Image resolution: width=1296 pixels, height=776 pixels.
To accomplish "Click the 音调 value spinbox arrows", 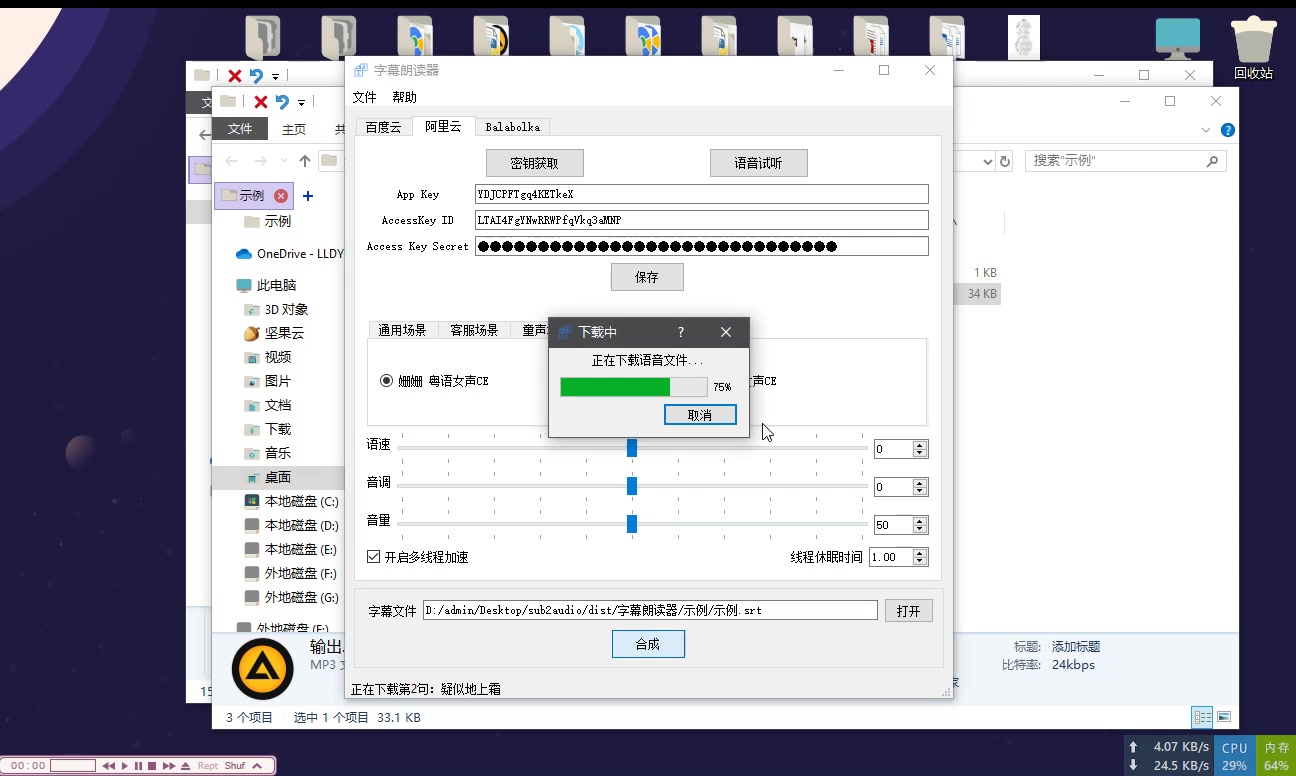I will (x=920, y=487).
